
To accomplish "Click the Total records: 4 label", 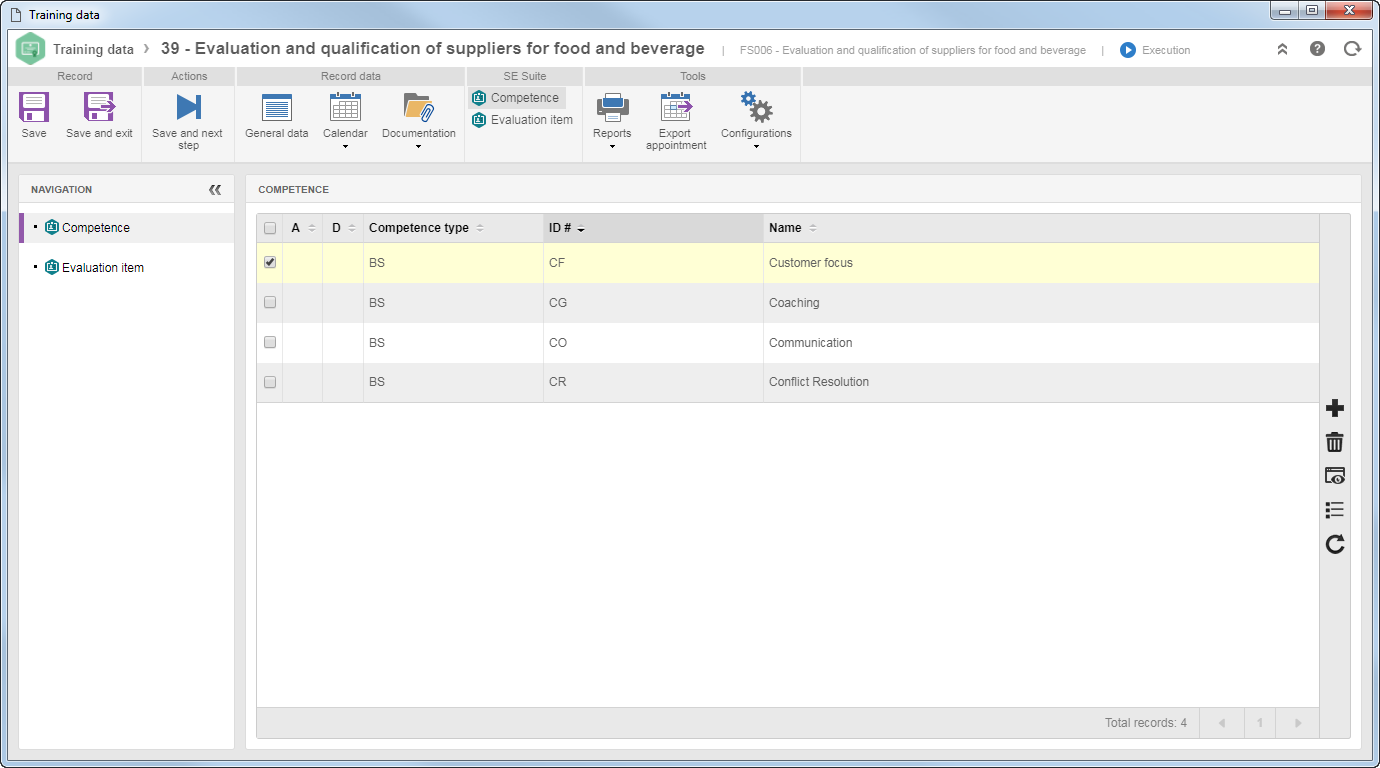I will click(x=1146, y=723).
